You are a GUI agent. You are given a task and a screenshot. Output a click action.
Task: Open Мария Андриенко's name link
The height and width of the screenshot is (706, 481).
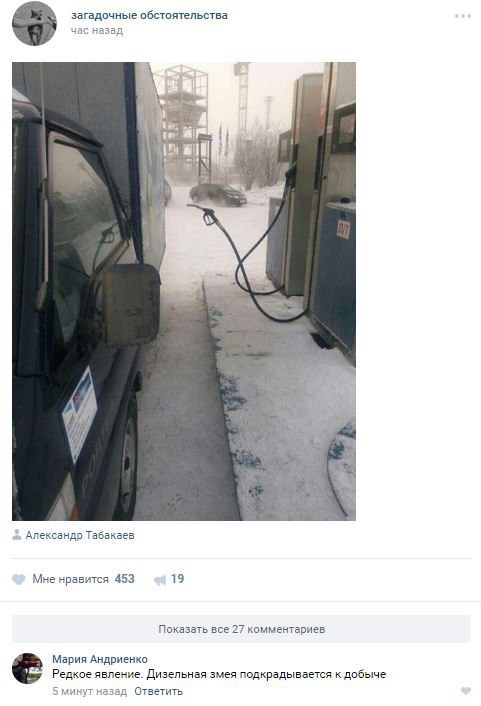pos(100,659)
